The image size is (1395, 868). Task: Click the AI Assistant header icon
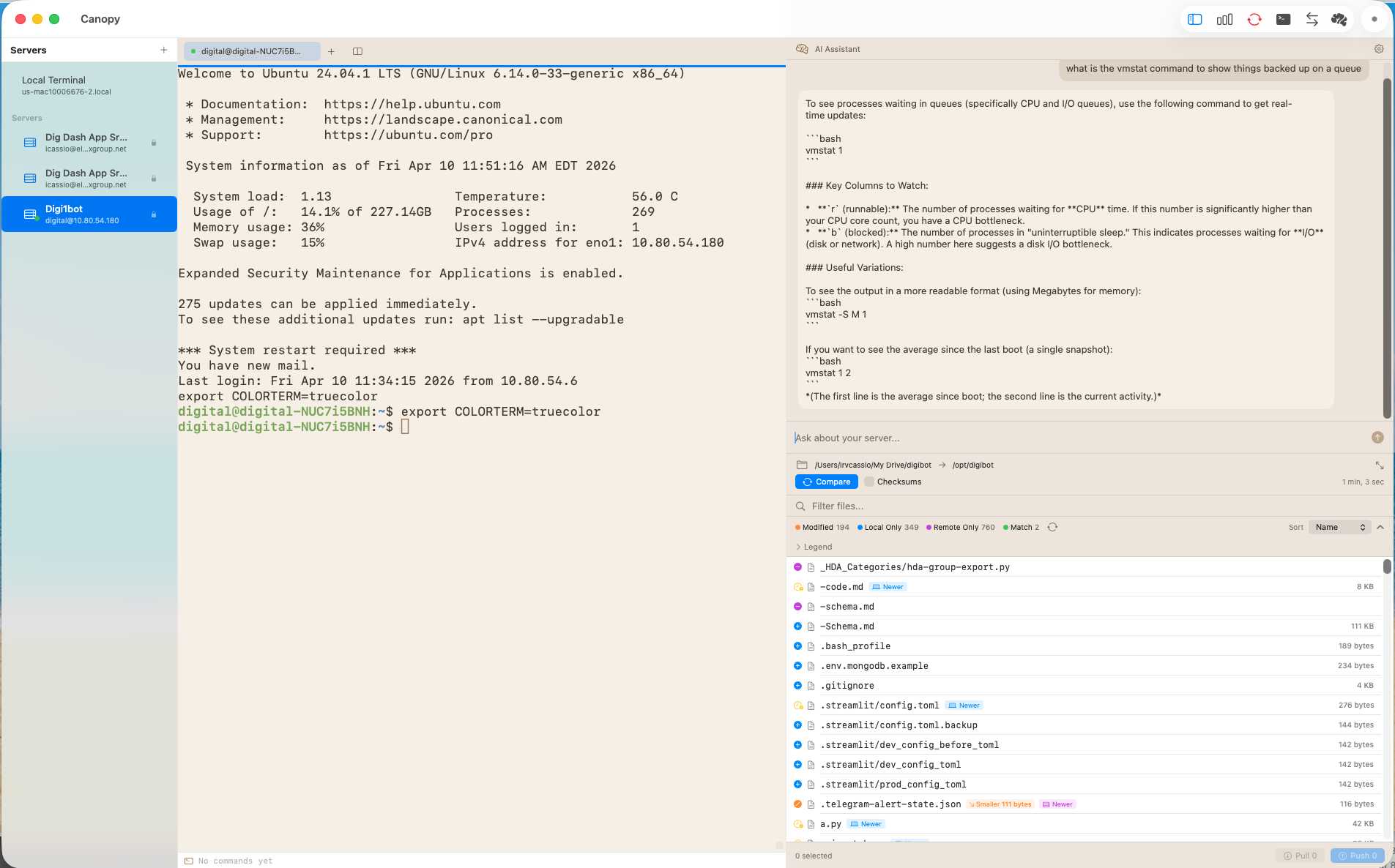802,49
